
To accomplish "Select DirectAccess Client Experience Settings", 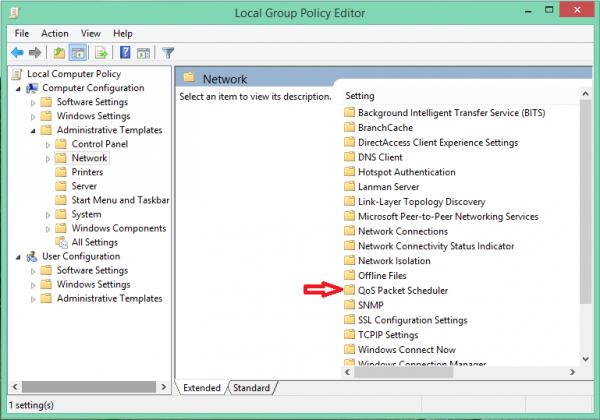I will click(438, 142).
